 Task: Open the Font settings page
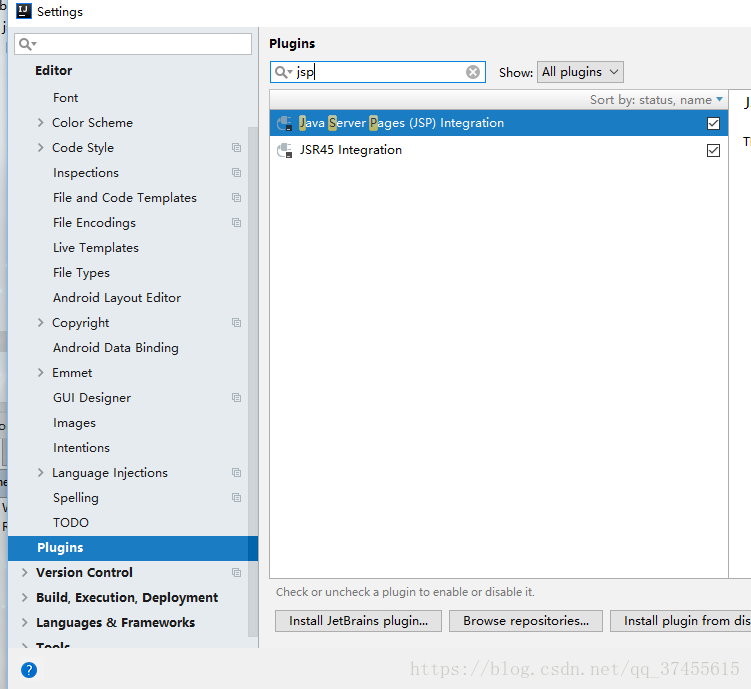(x=65, y=98)
